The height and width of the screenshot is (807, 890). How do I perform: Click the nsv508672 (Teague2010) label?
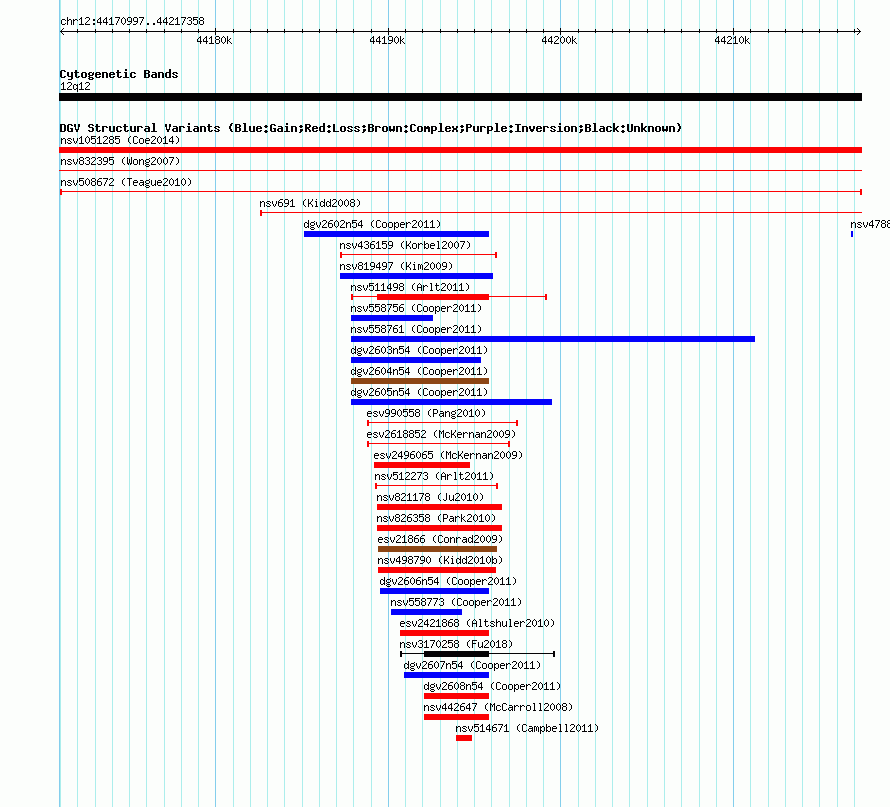tap(126, 182)
